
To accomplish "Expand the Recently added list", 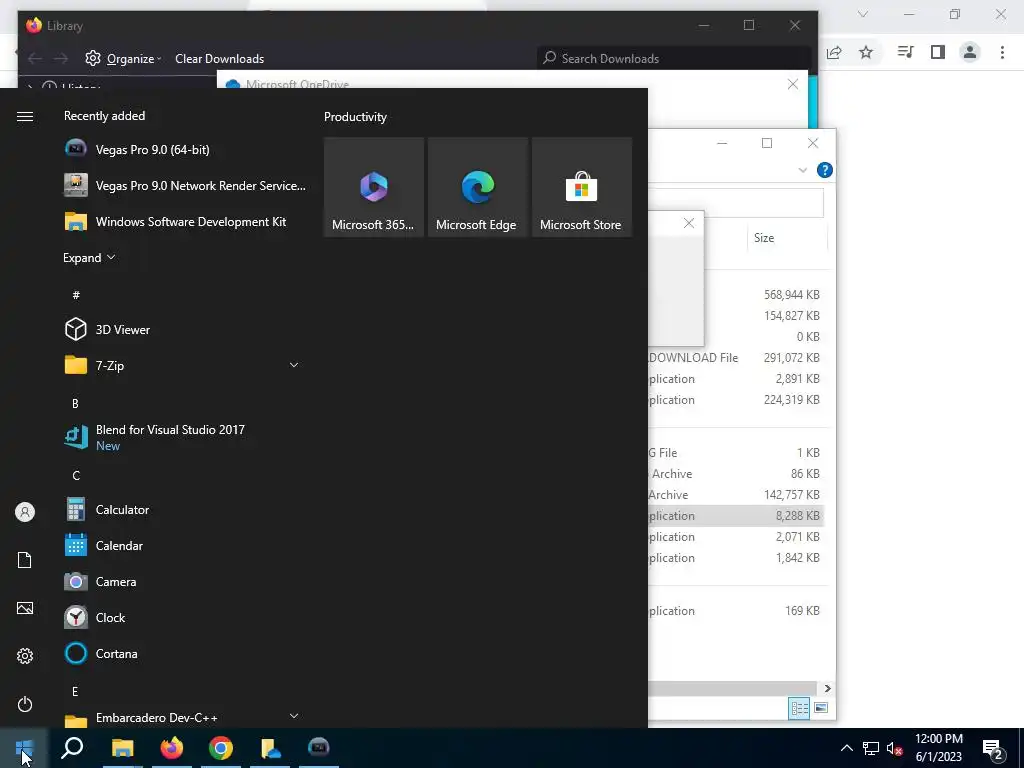I will (x=89, y=257).
